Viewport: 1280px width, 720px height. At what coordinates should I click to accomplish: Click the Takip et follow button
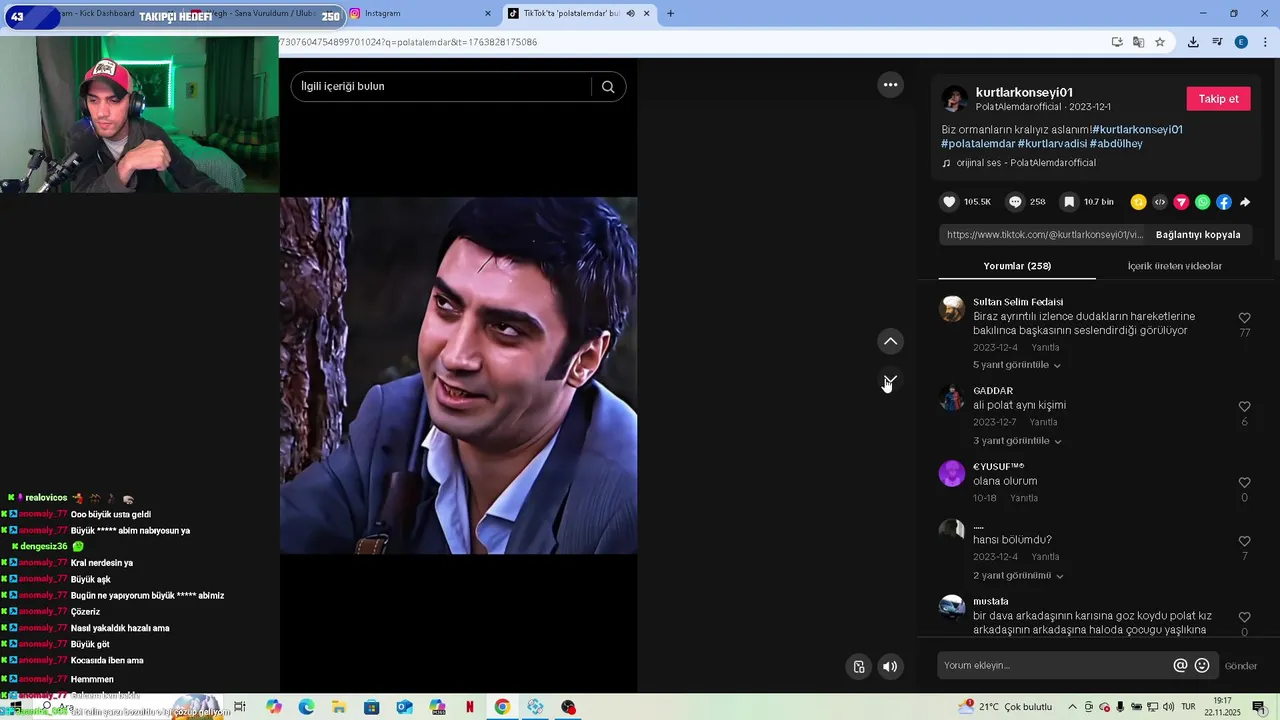(1218, 99)
